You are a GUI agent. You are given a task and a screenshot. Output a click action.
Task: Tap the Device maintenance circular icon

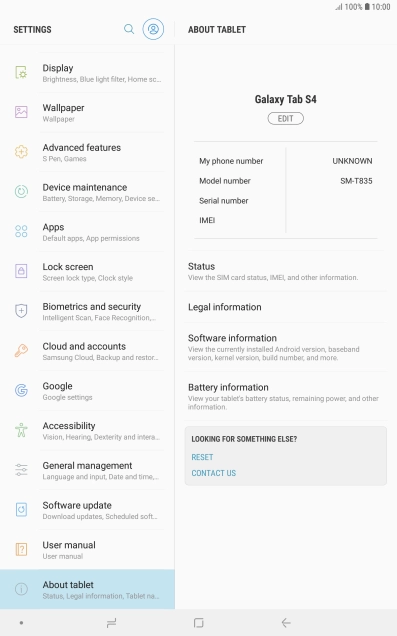click(21, 191)
